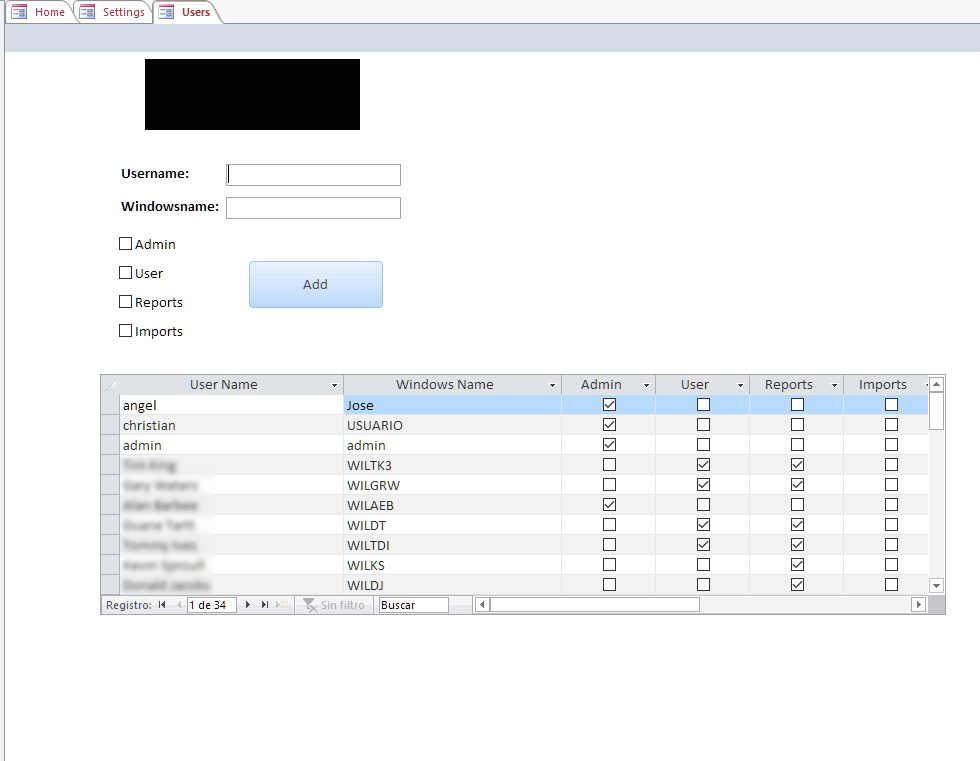Uncheck Reports for the WILKS row
980x761 pixels.
click(x=798, y=565)
